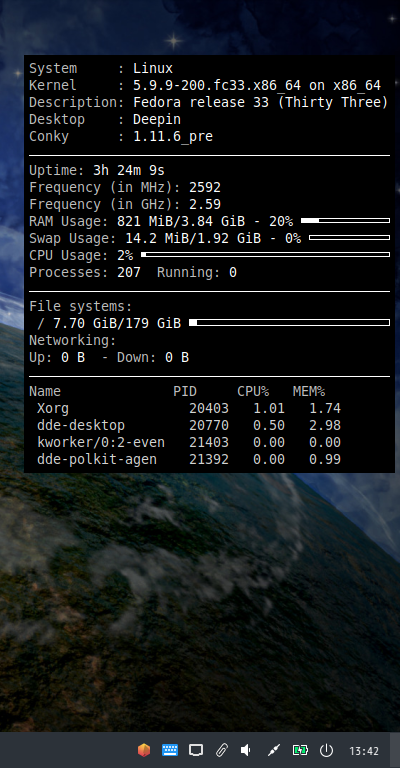Click the show desktop strip beside the clock
This screenshot has height=768, width=400.
tap(395, 750)
